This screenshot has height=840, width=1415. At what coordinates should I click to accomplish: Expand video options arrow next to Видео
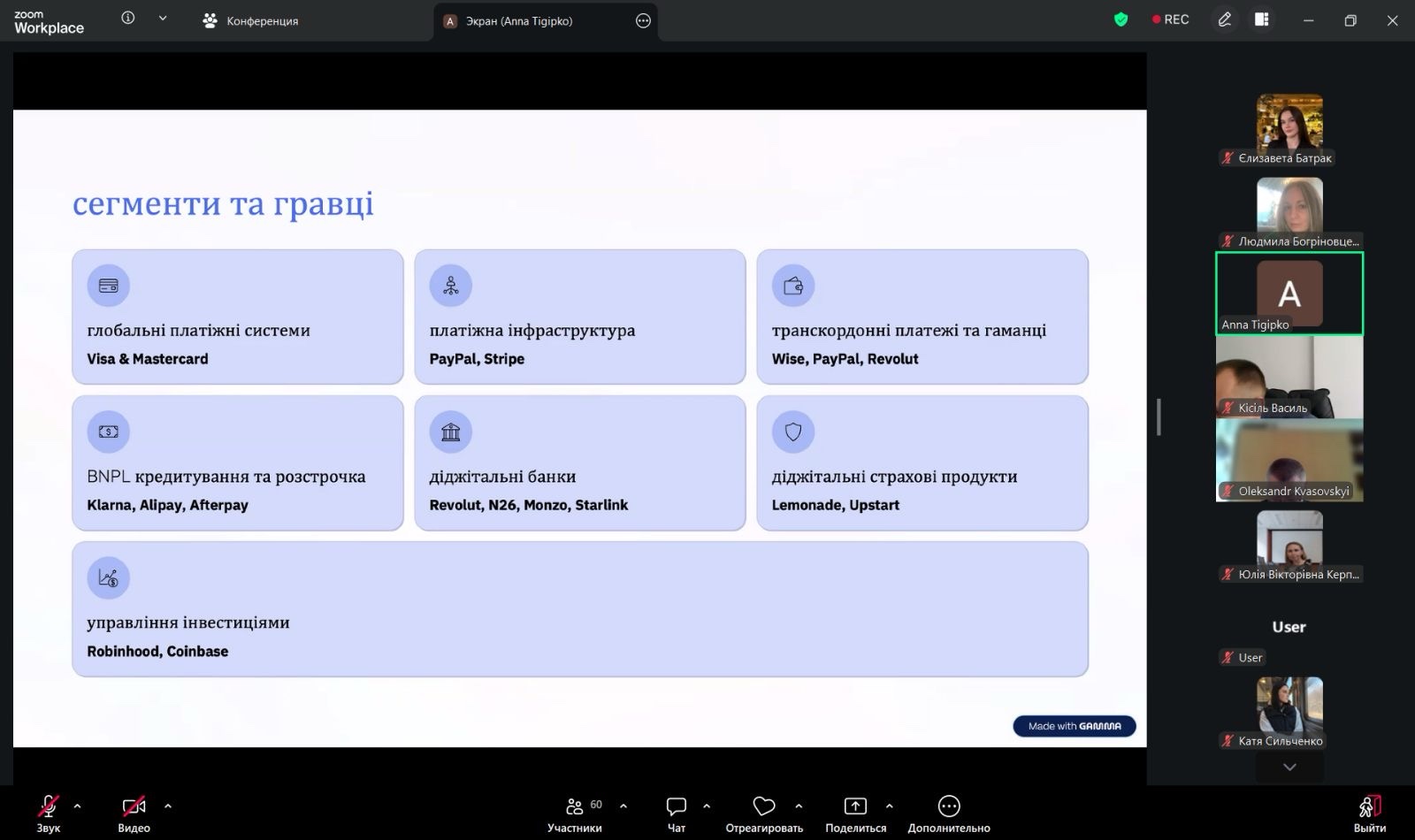tap(168, 806)
